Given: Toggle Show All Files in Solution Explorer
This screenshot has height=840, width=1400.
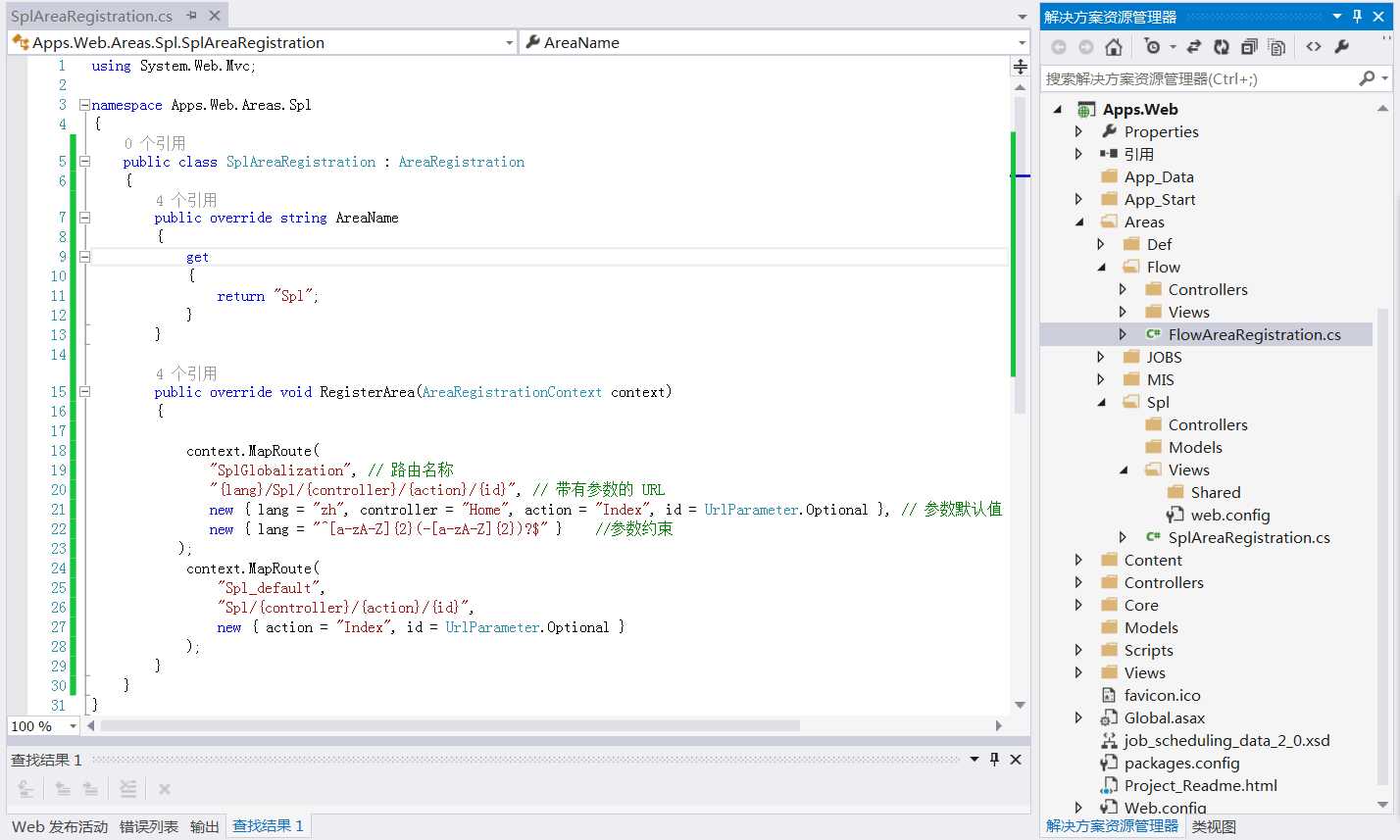Looking at the screenshot, I should click(x=1276, y=47).
